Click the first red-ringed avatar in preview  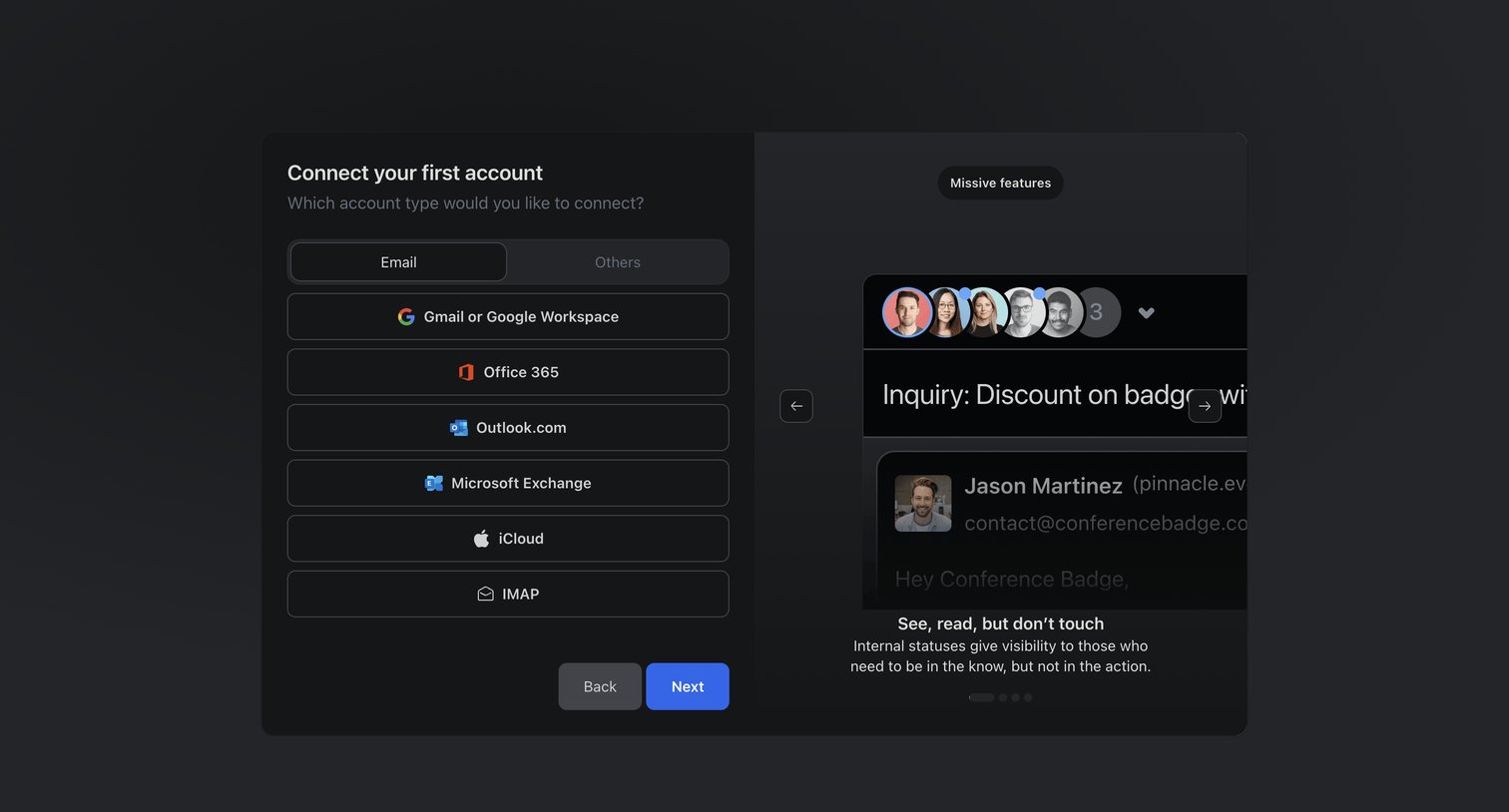tap(907, 312)
